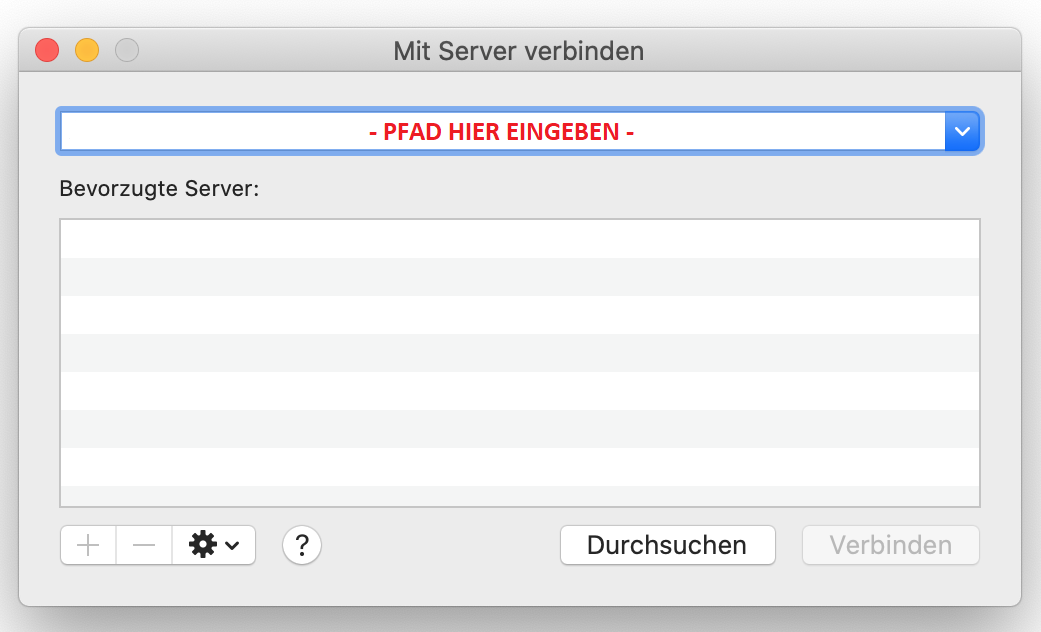
Task: Select the seventh row in favorite servers list
Action: point(520,467)
